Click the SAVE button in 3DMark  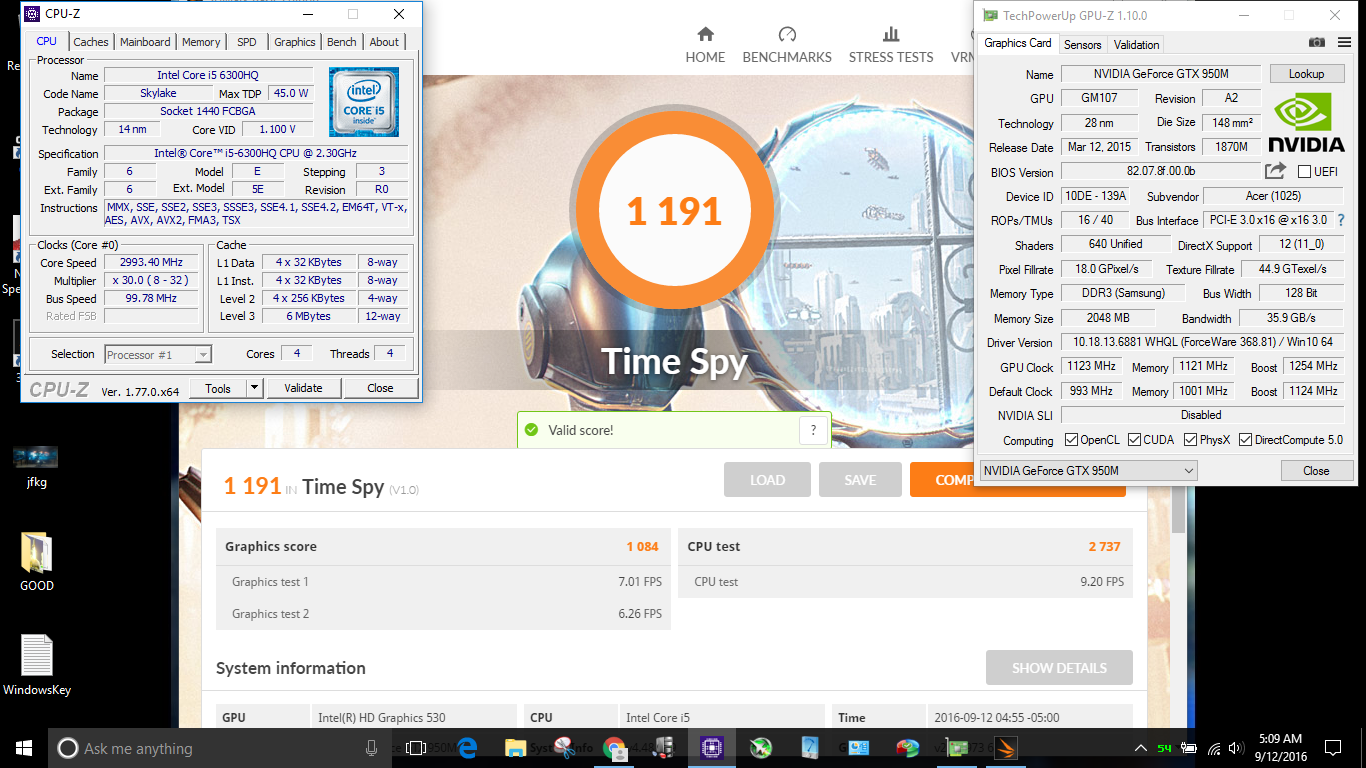(860, 480)
